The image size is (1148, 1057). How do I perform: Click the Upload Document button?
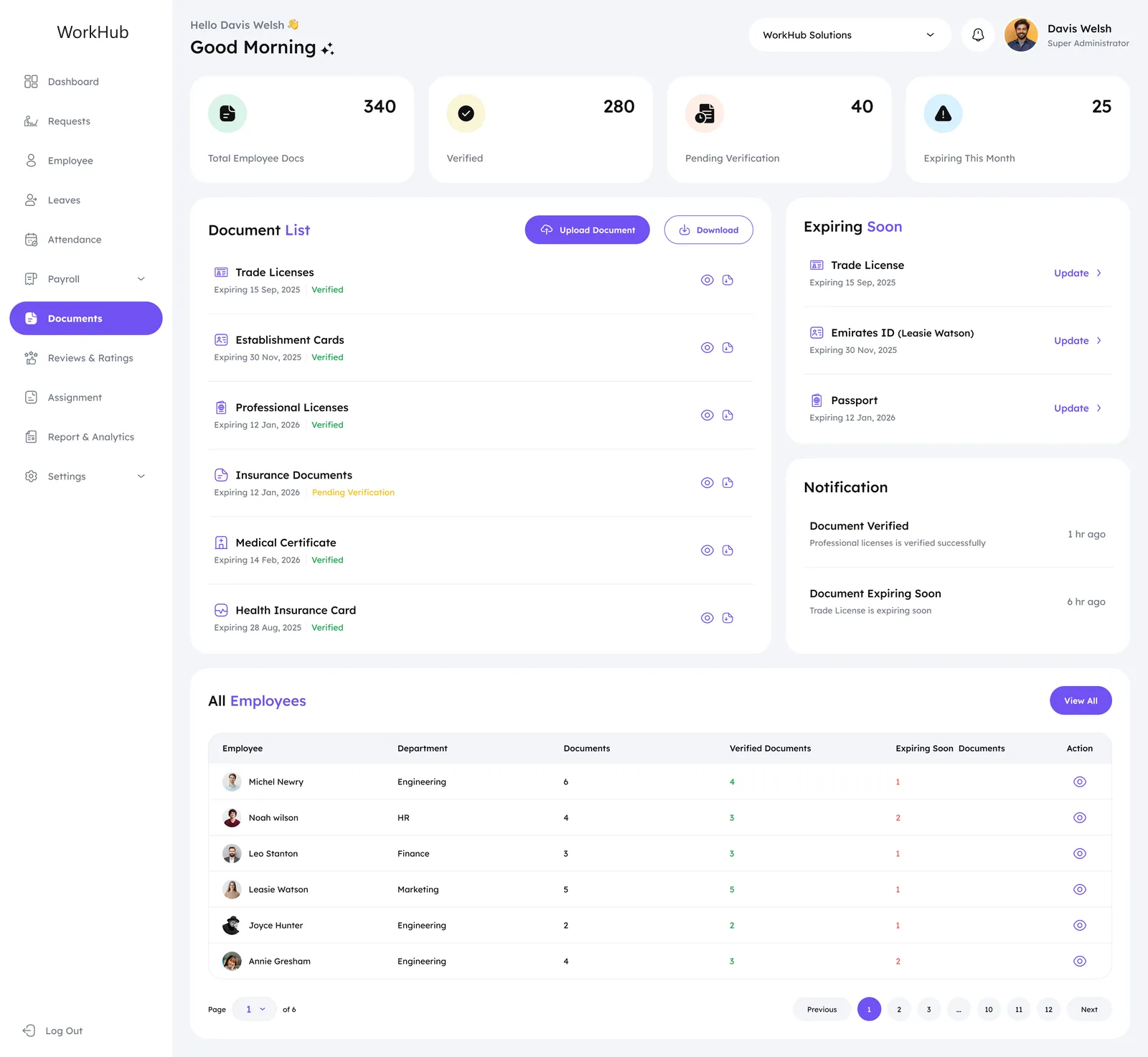587,230
